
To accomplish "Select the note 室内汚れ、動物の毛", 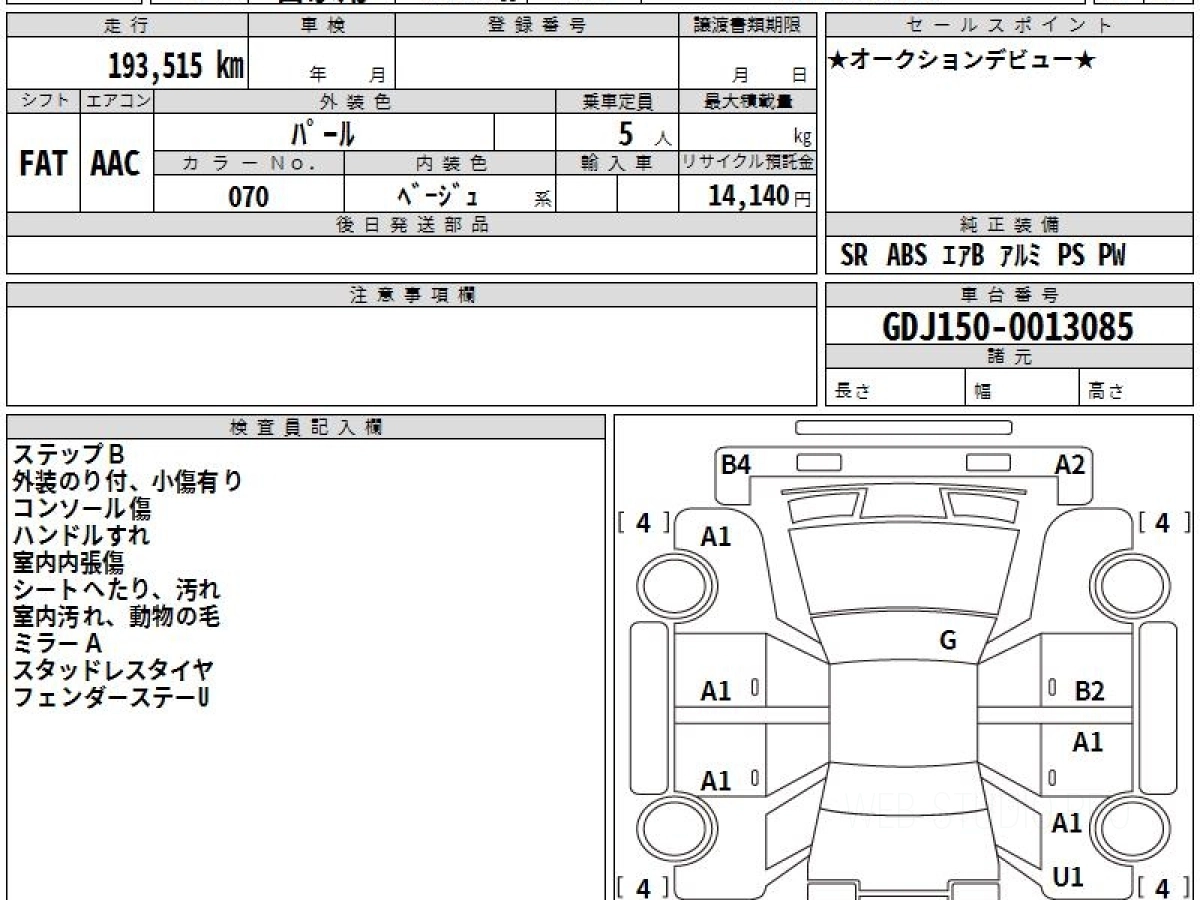I will click(116, 616).
